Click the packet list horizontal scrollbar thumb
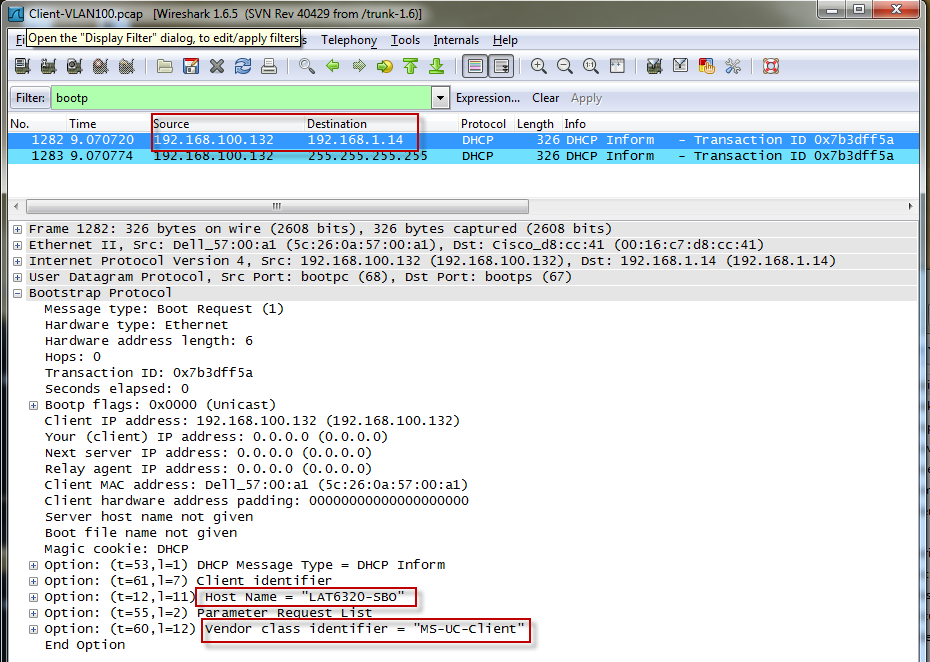 pos(277,206)
